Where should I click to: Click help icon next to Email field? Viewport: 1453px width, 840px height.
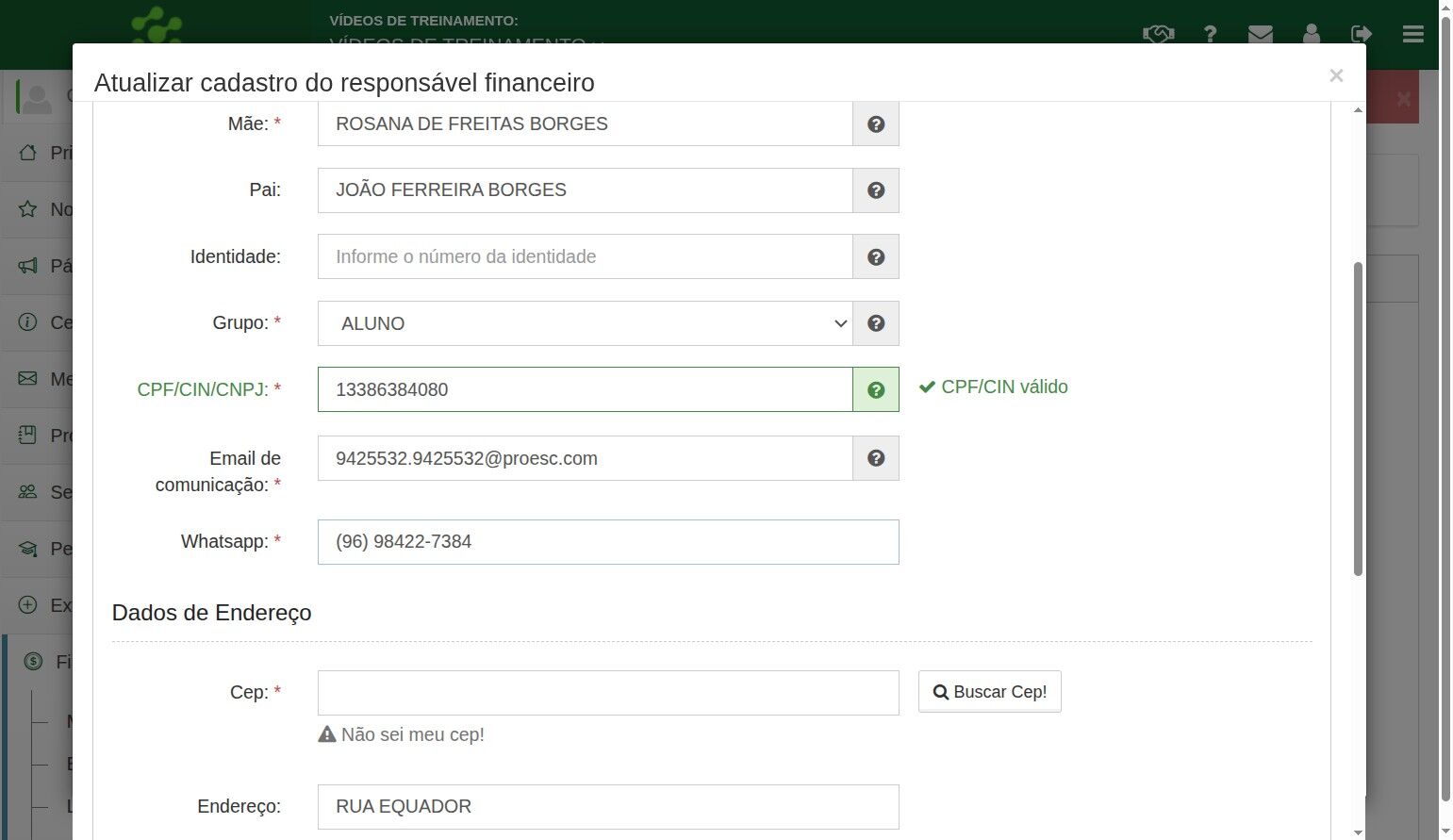pos(876,458)
